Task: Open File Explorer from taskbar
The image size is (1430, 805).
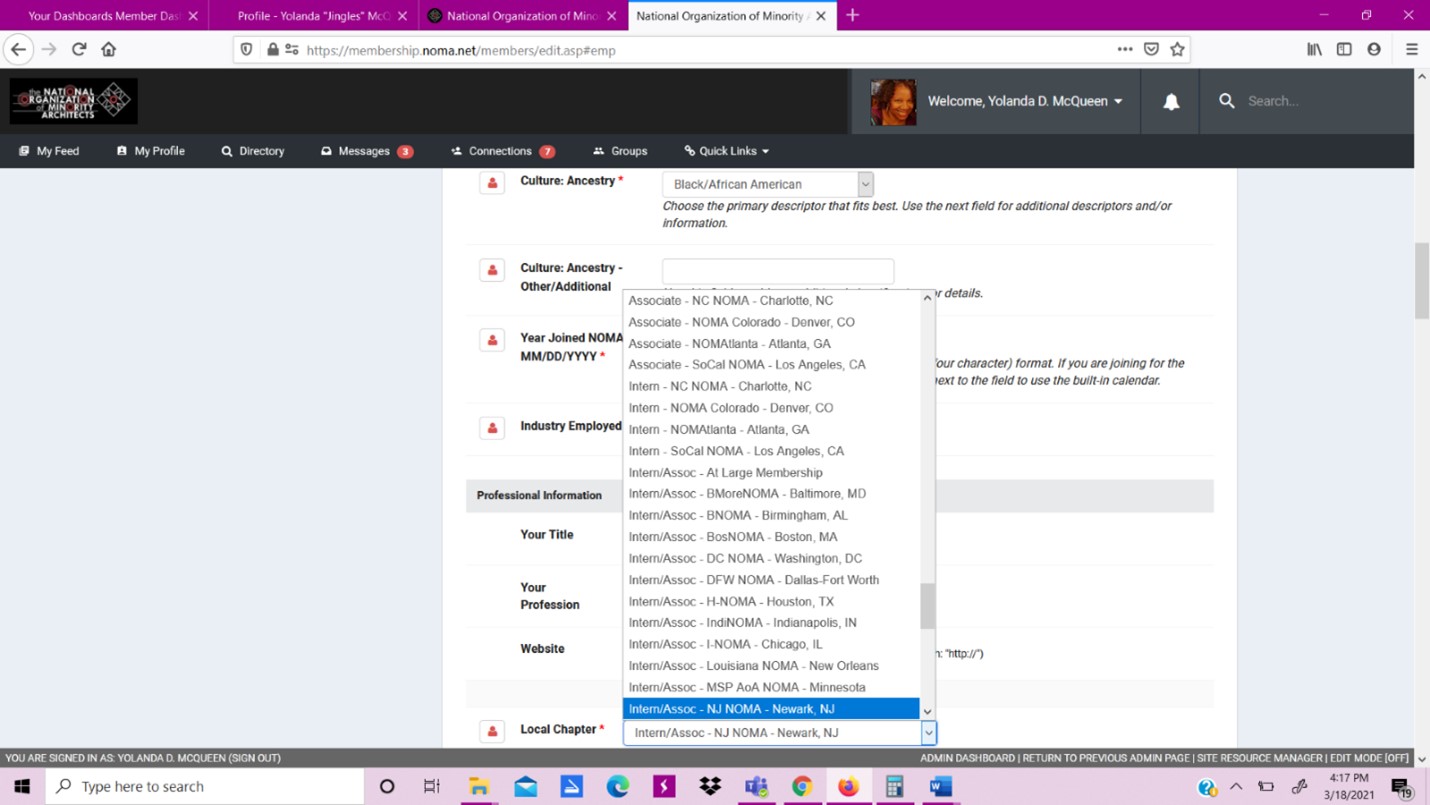Action: click(479, 786)
